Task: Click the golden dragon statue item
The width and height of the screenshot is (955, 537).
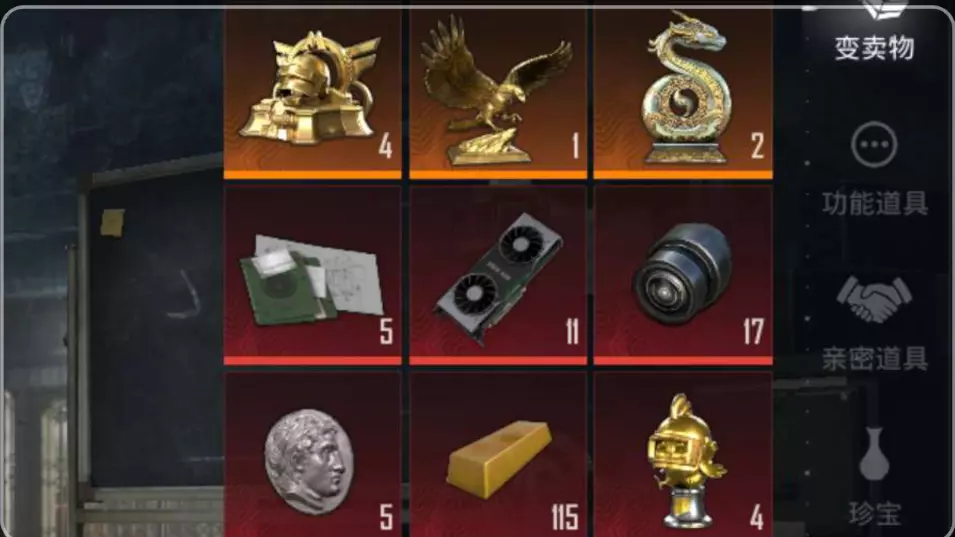Action: (683, 93)
